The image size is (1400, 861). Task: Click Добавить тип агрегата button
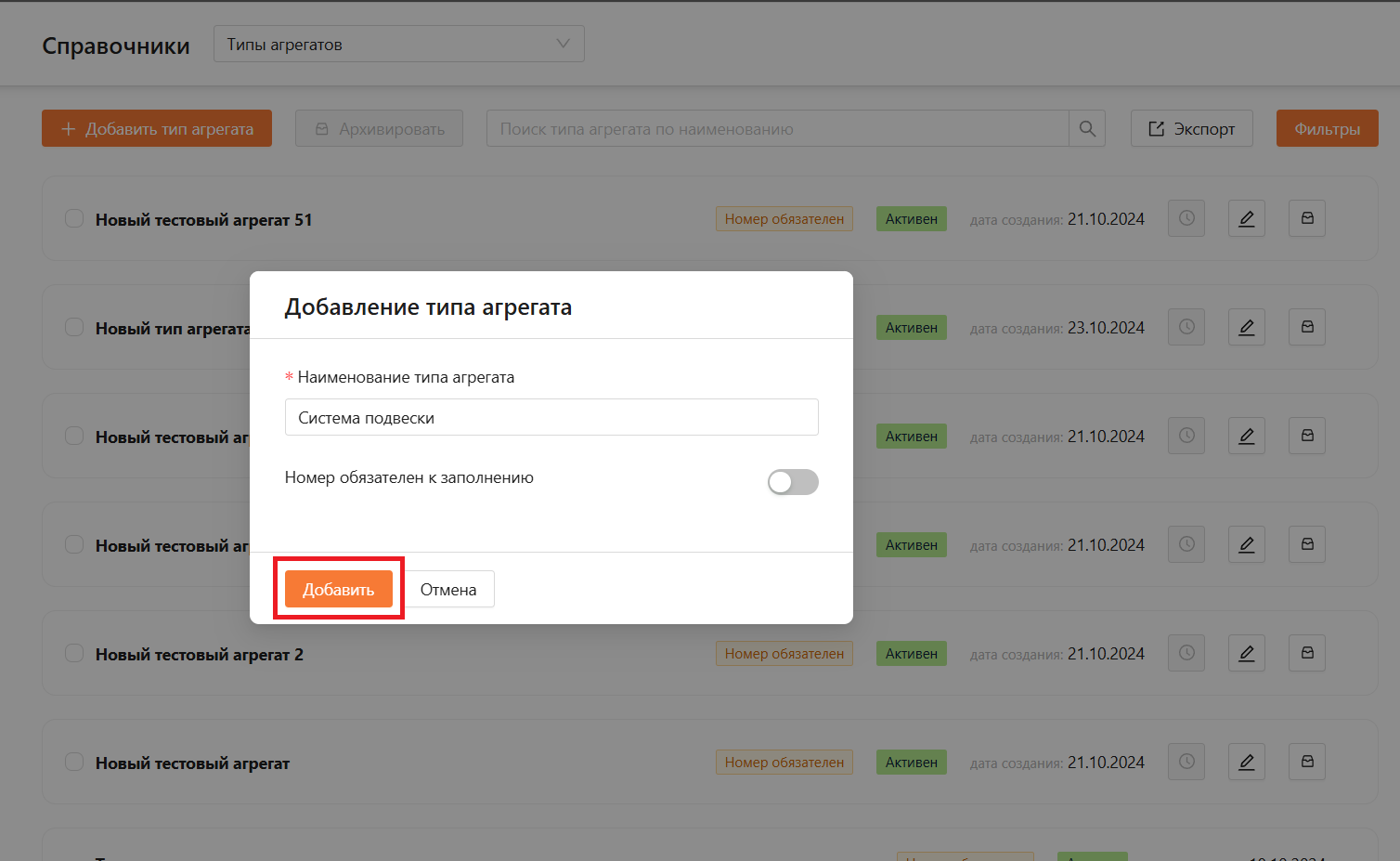point(157,129)
